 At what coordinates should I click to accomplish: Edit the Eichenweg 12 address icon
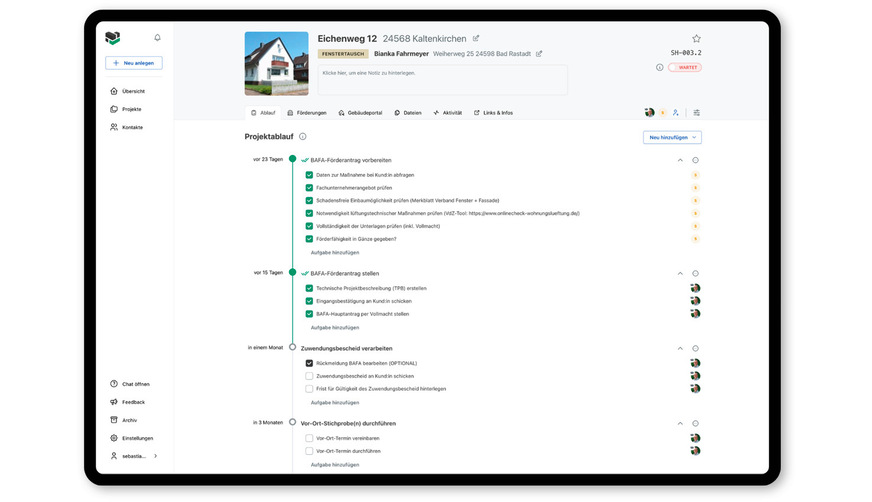[x=476, y=38]
